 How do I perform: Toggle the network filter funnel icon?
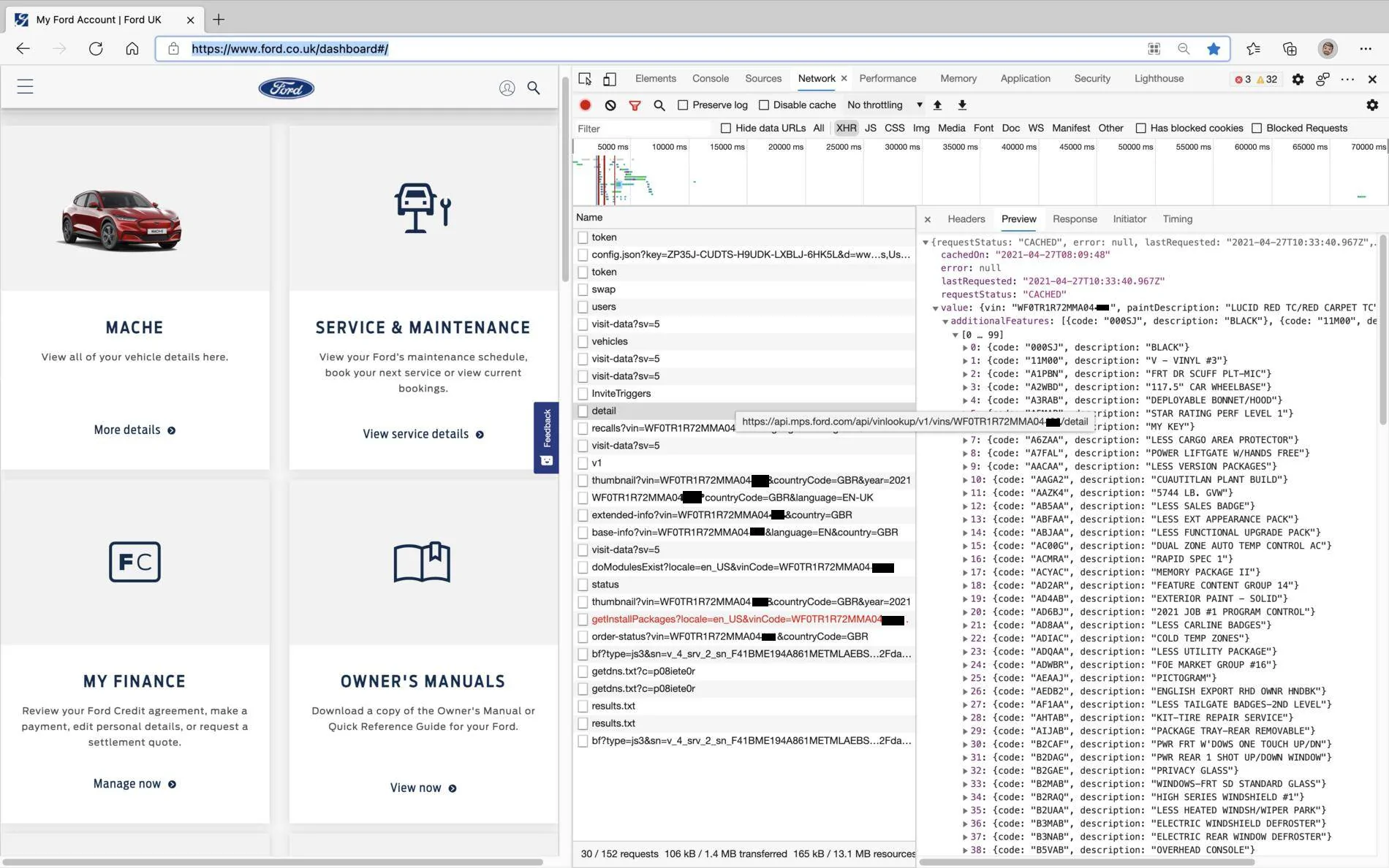click(x=635, y=105)
